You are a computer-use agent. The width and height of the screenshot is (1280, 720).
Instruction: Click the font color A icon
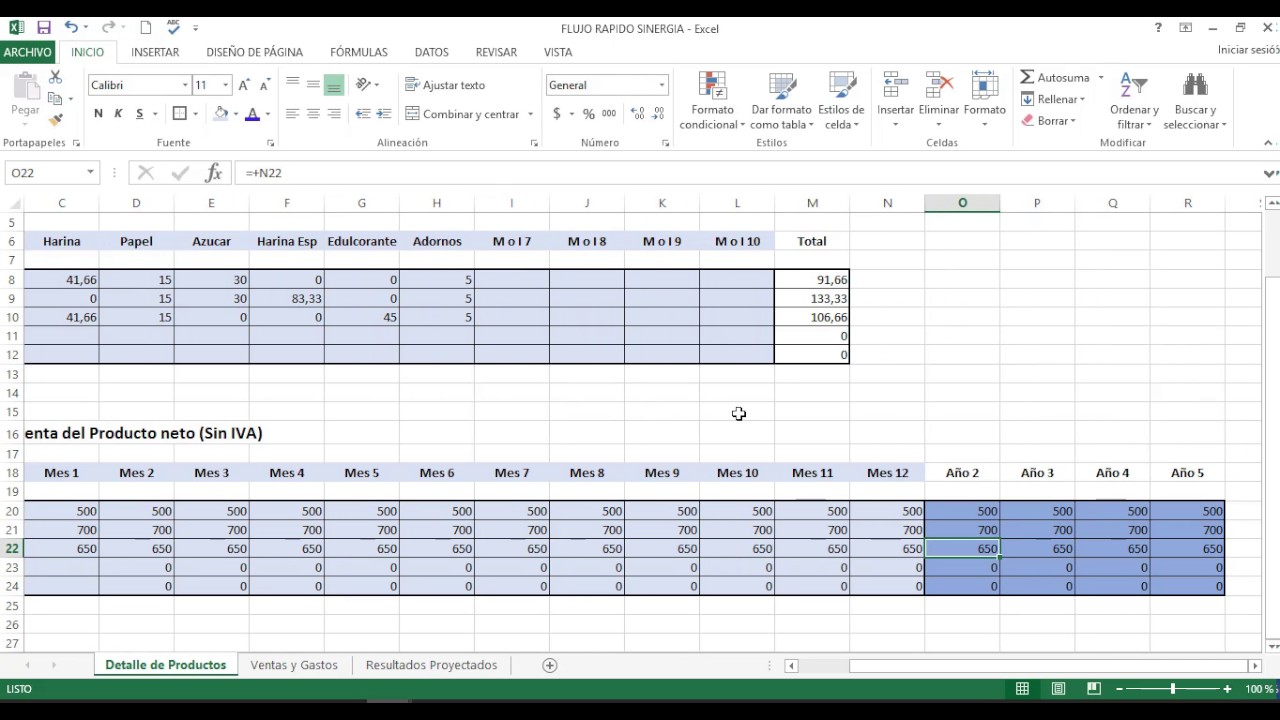(x=253, y=114)
